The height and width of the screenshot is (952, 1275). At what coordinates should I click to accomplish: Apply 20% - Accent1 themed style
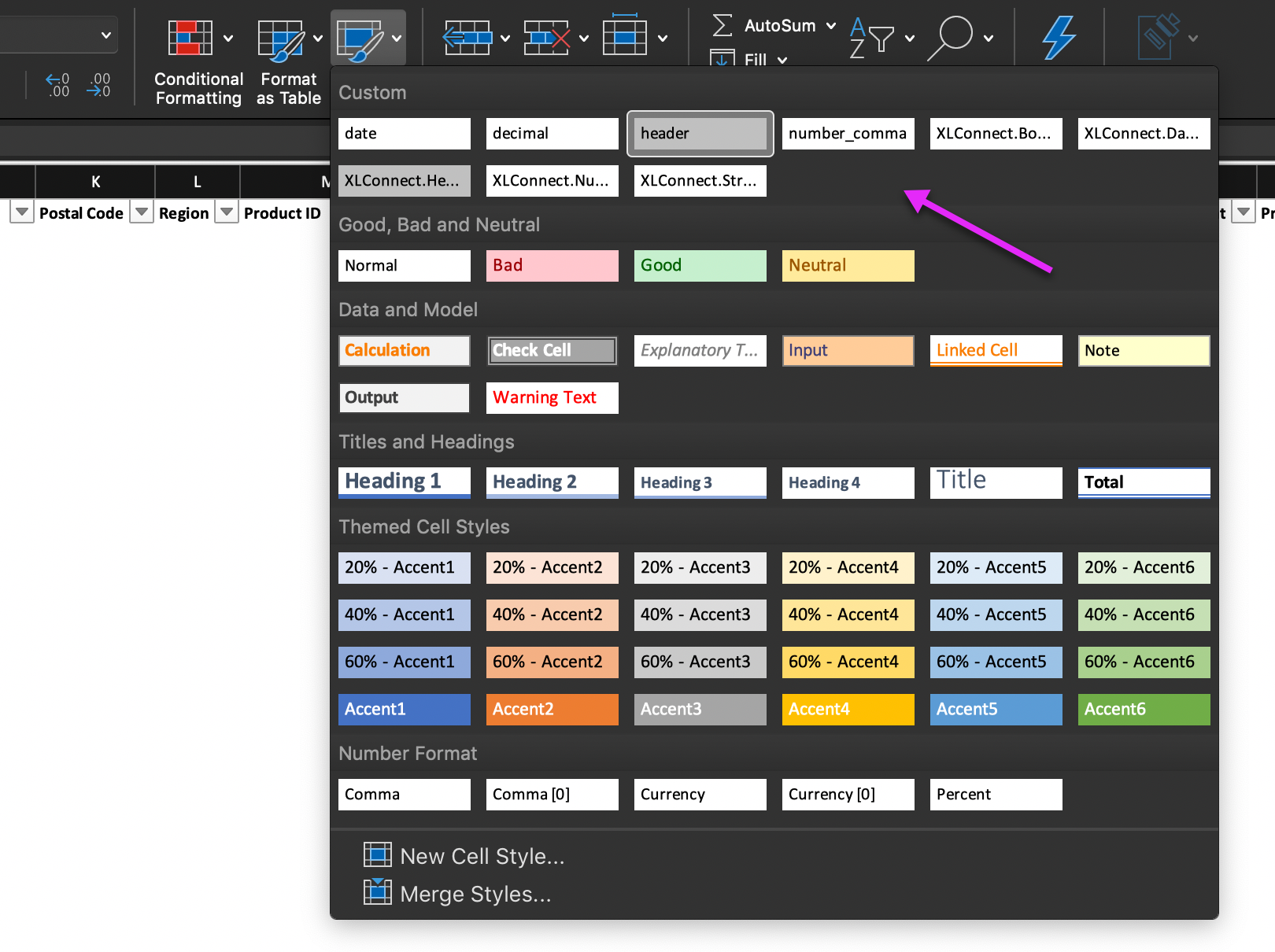pyautogui.click(x=405, y=568)
